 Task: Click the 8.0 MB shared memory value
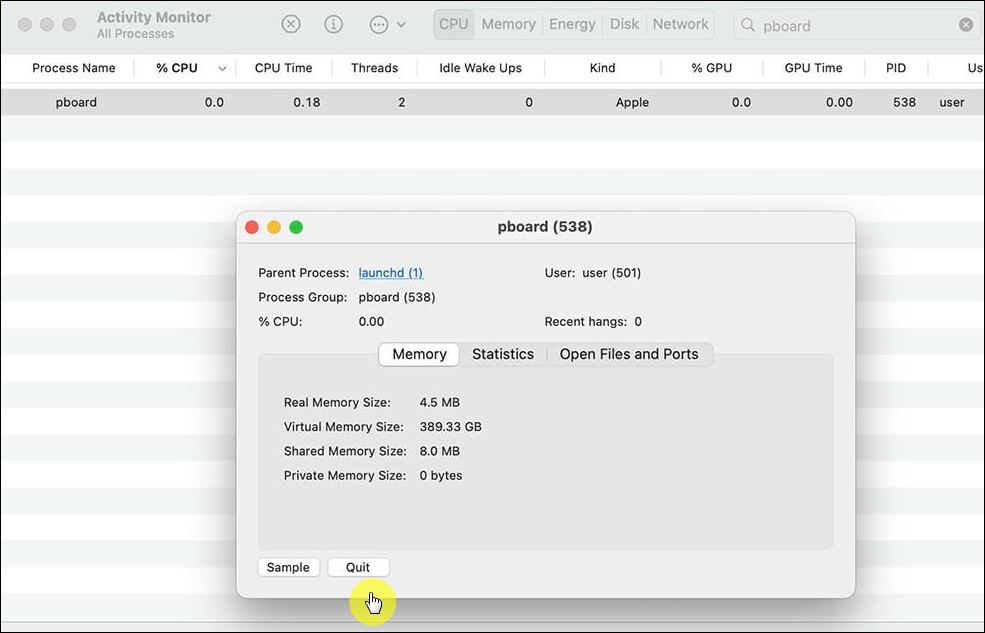coord(440,452)
